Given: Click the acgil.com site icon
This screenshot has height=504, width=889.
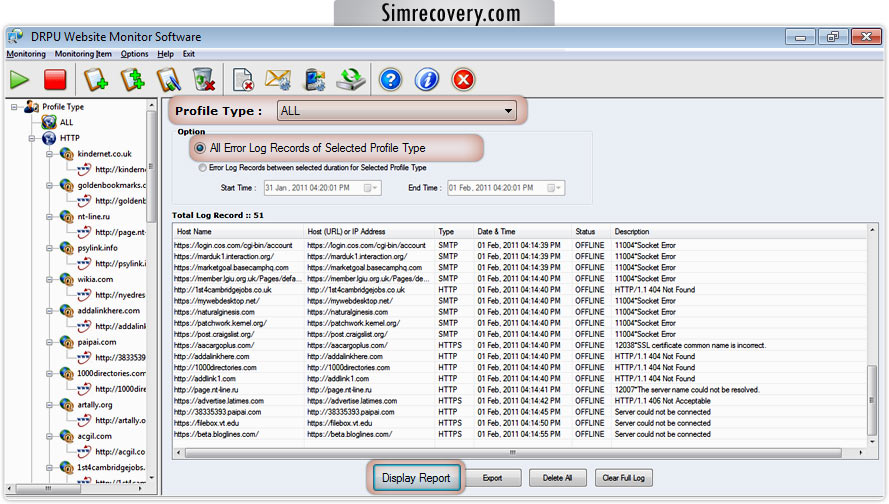Looking at the screenshot, I should pyautogui.click(x=67, y=437).
